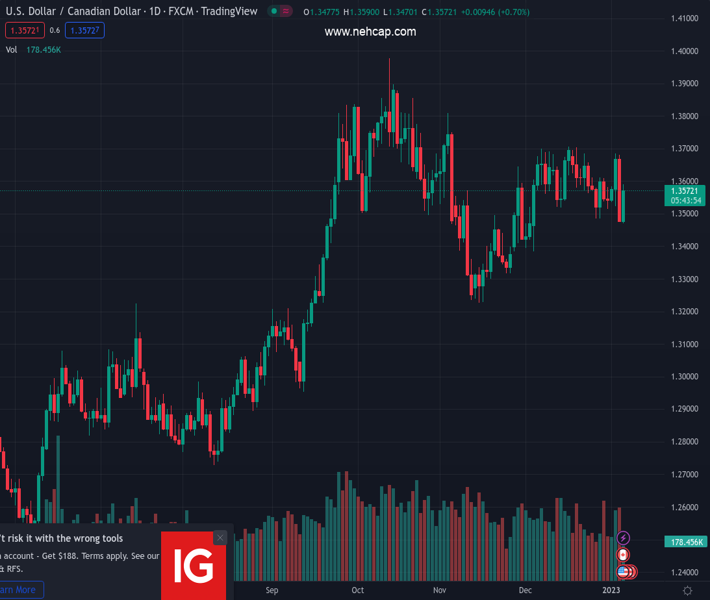Viewport: 710px width, 600px height.
Task: Click the Vol indicator label
Action: [11, 50]
